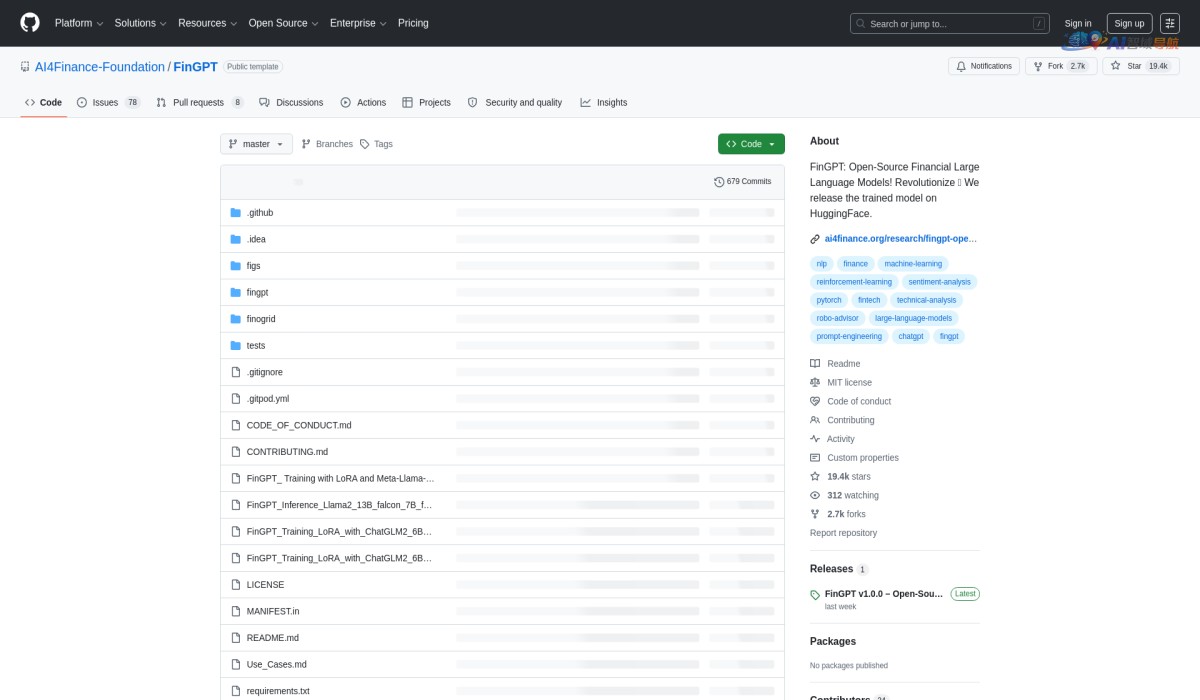Select the machine-learning topic tag
The width and height of the screenshot is (1200, 700).
tap(913, 264)
